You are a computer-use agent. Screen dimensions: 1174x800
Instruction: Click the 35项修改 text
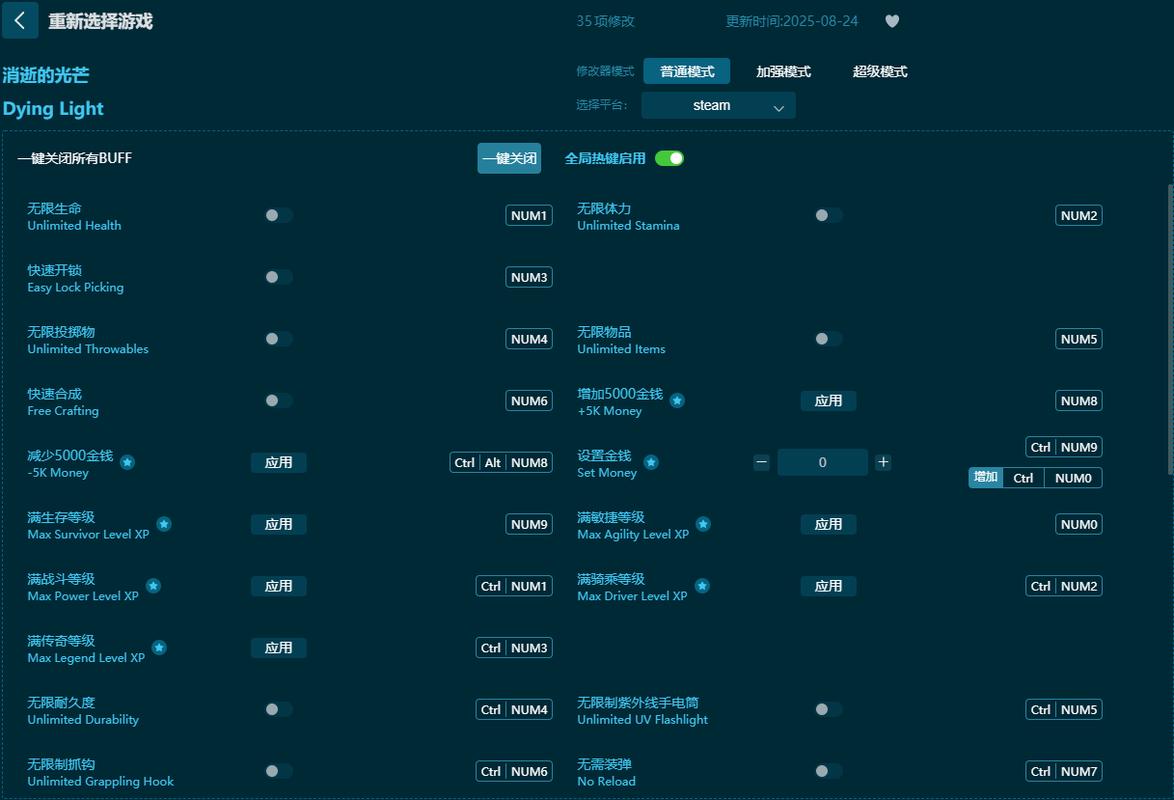click(605, 21)
